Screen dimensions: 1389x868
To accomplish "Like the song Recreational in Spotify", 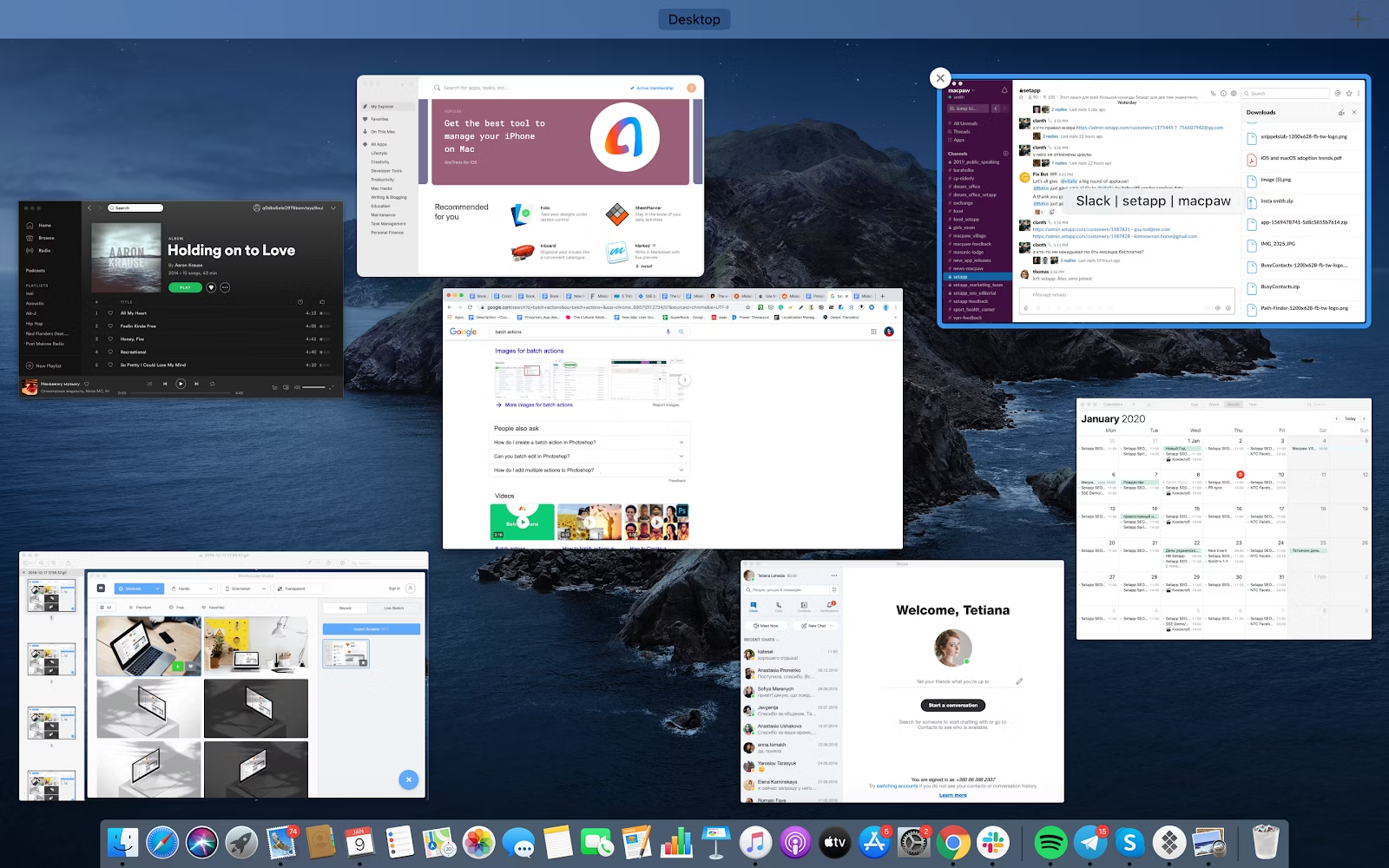I will [x=110, y=352].
